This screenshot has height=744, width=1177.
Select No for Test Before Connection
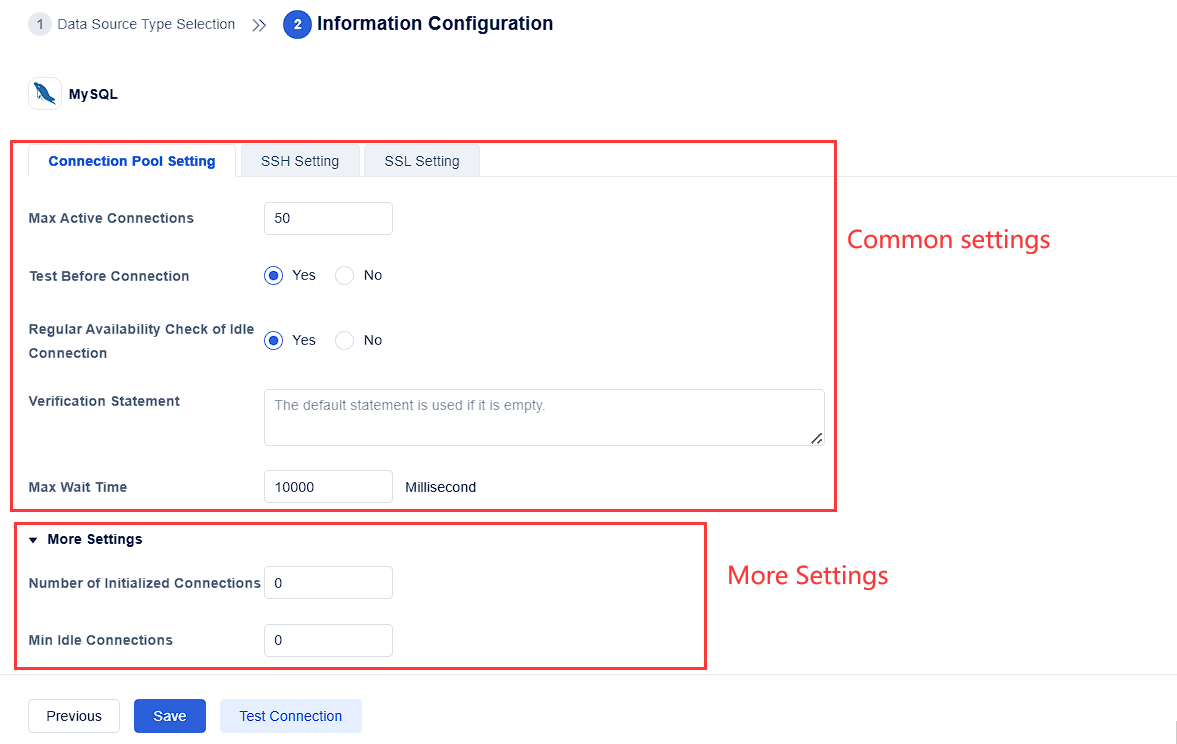(x=344, y=275)
